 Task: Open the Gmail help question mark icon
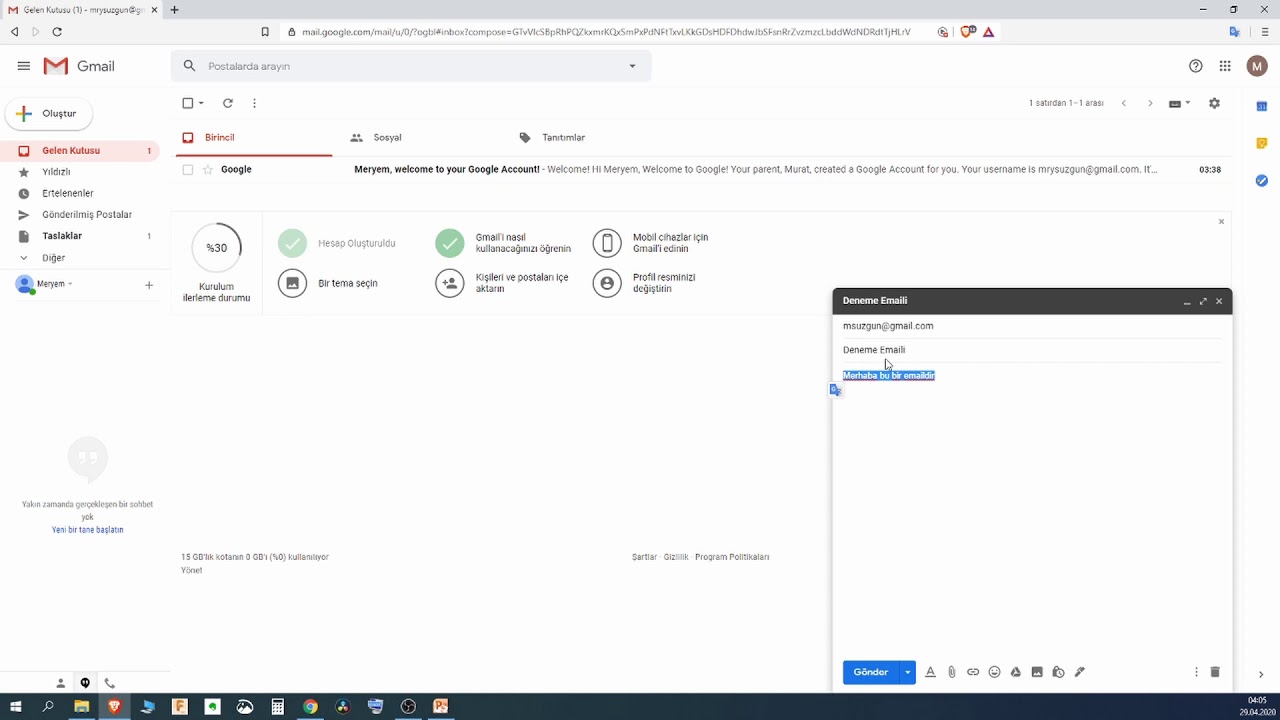pyautogui.click(x=1196, y=66)
